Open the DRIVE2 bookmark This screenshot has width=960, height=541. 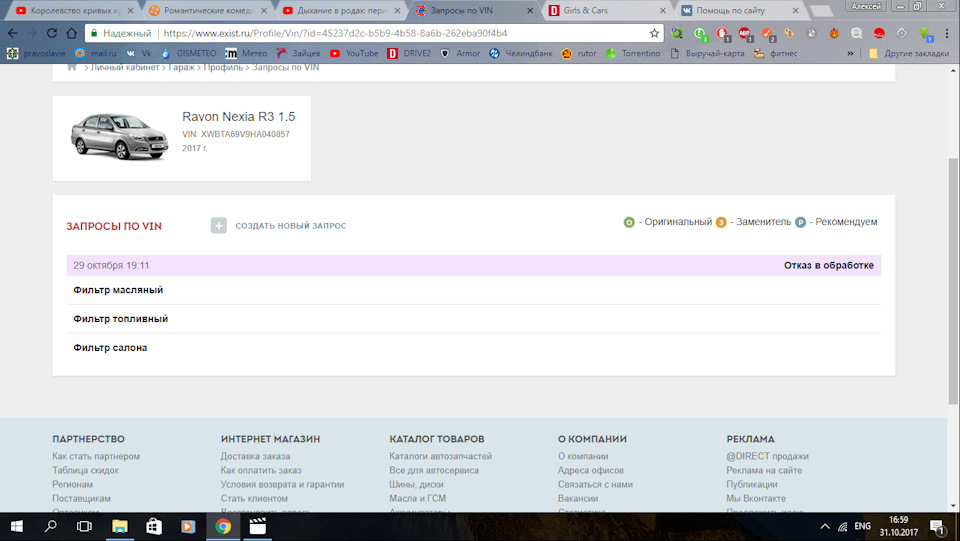(x=410, y=54)
